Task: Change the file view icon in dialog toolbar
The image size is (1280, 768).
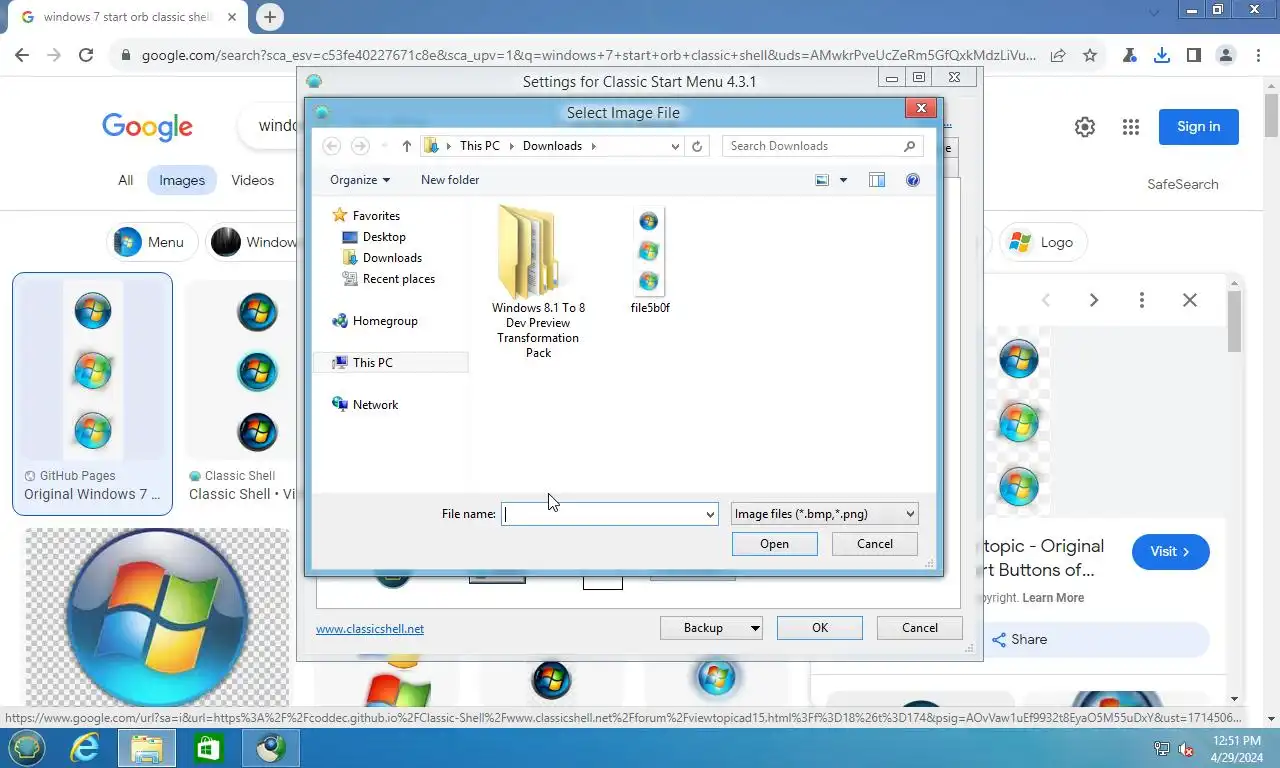Action: (822, 180)
